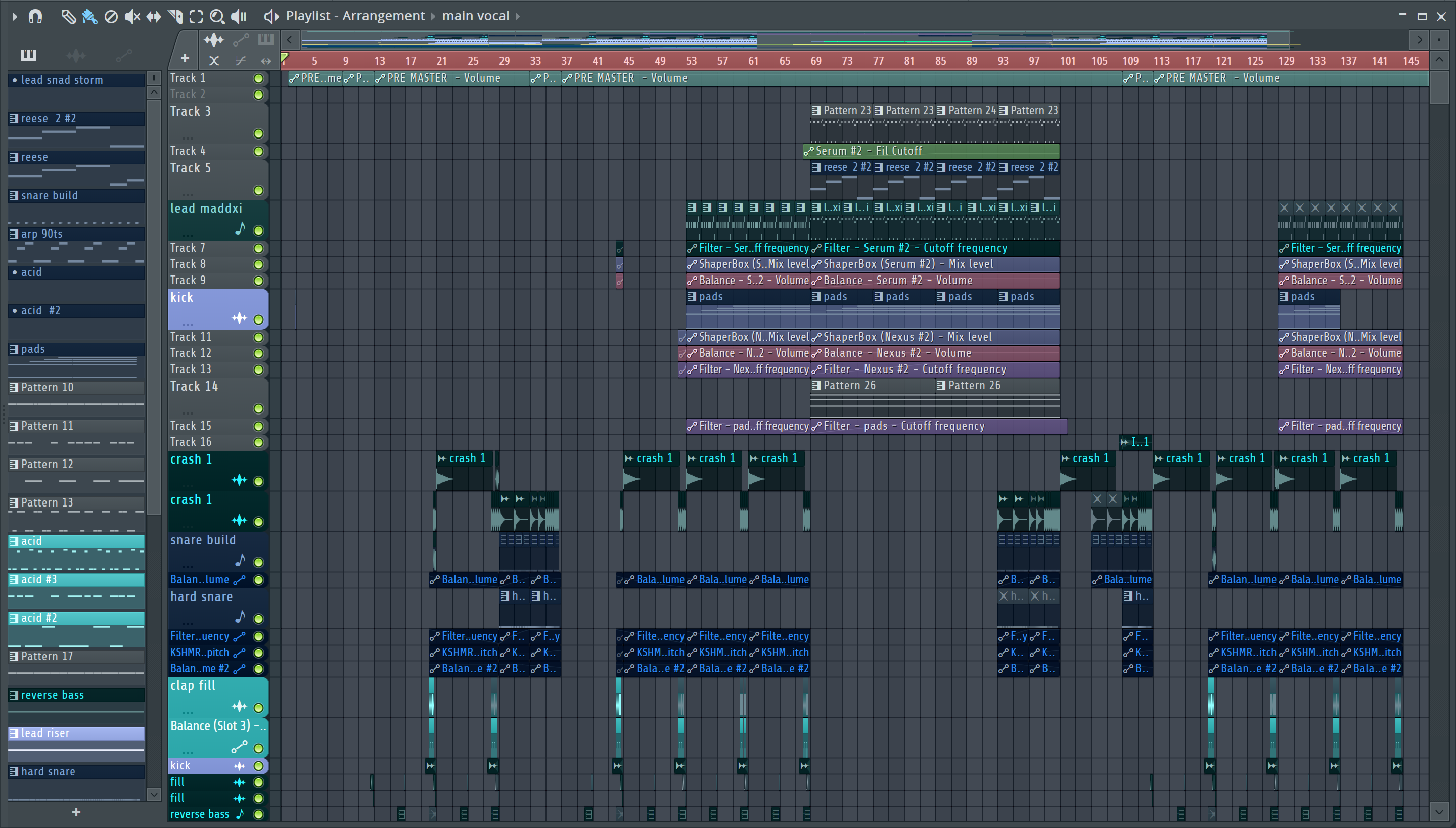Mute Track 4 green light
1456x828 pixels.
259,151
